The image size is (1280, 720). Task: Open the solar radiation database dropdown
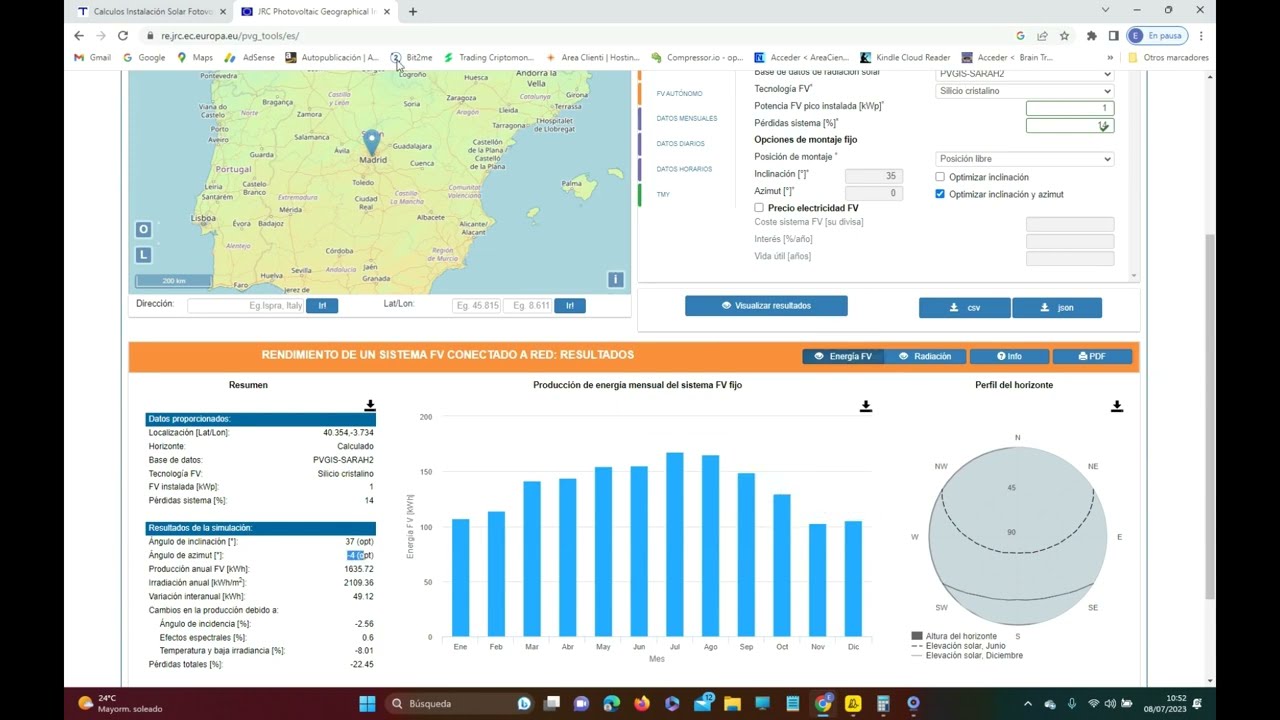(1025, 74)
